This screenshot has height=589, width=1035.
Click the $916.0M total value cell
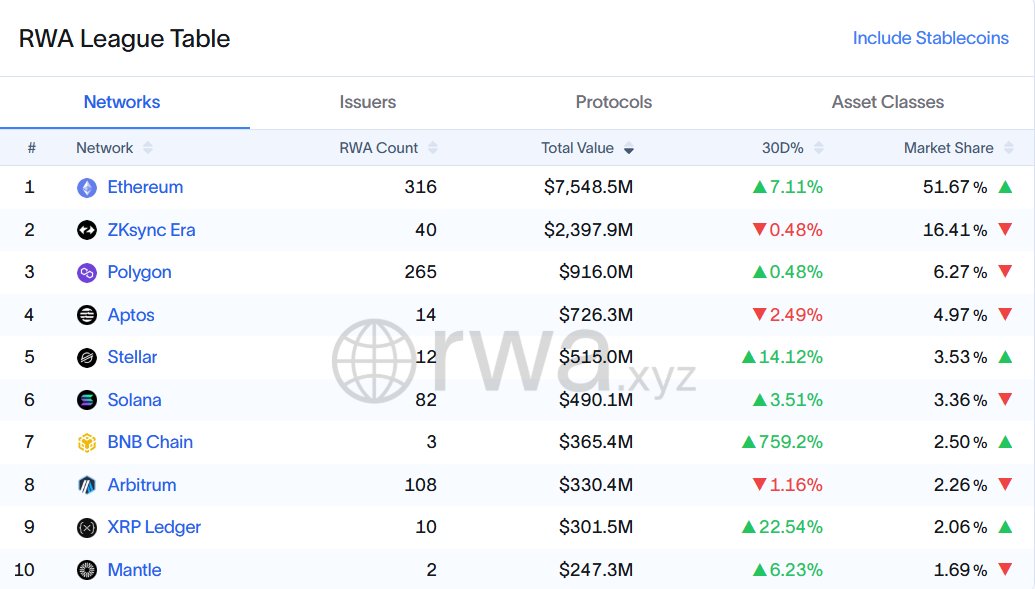point(596,272)
